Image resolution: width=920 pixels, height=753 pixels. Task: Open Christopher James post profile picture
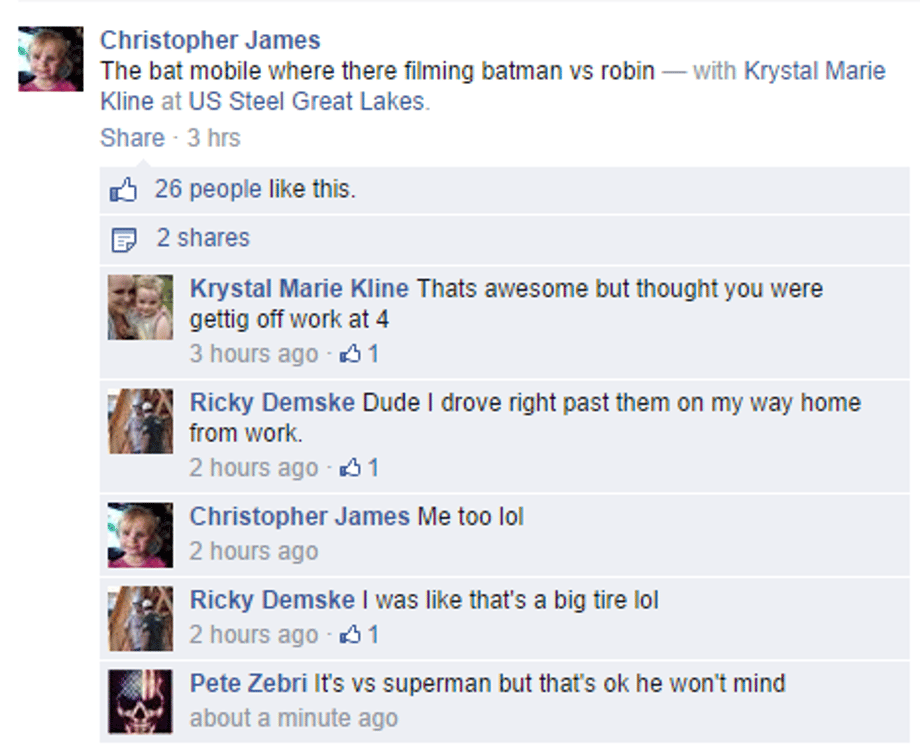pos(51,59)
